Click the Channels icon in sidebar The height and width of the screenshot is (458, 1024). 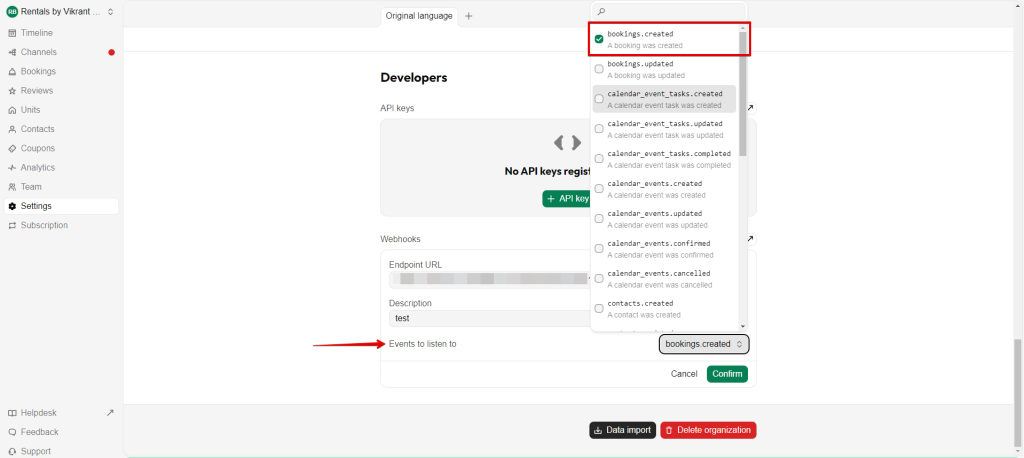tap(12, 52)
